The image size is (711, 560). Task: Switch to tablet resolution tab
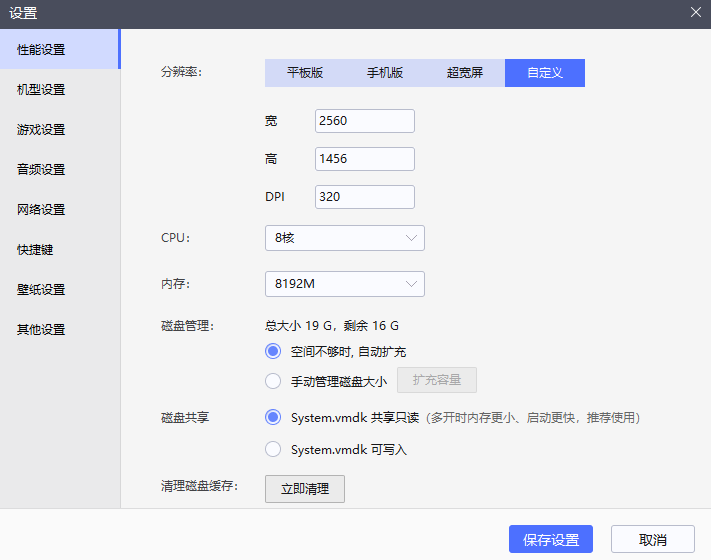(305, 73)
